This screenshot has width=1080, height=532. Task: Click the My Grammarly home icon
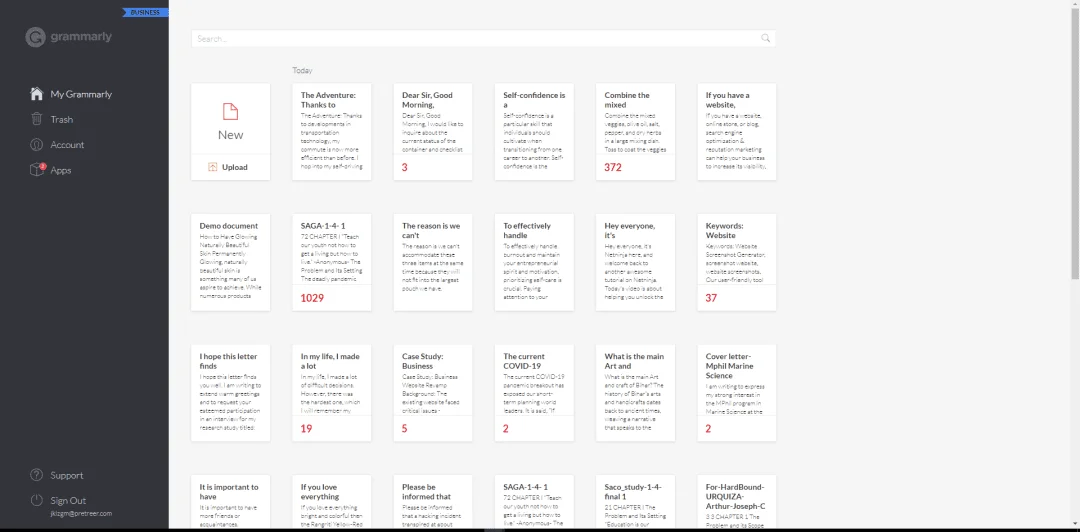[x=37, y=94]
